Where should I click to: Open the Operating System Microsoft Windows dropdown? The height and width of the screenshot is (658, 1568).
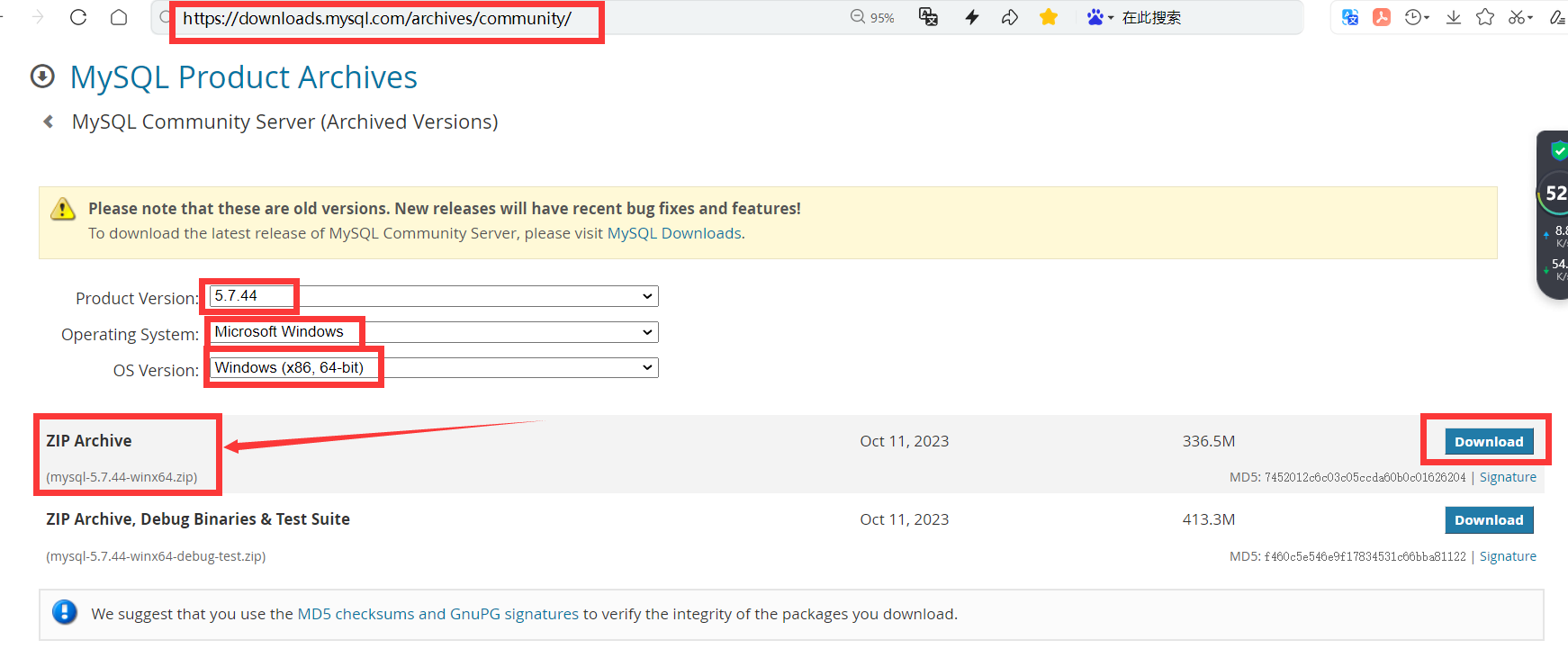tap(433, 332)
